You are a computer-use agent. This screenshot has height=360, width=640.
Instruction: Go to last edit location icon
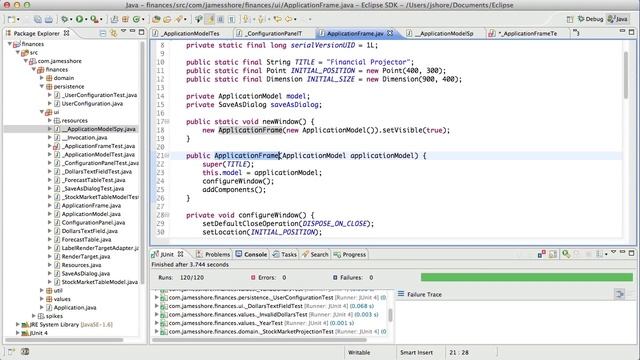click(278, 19)
